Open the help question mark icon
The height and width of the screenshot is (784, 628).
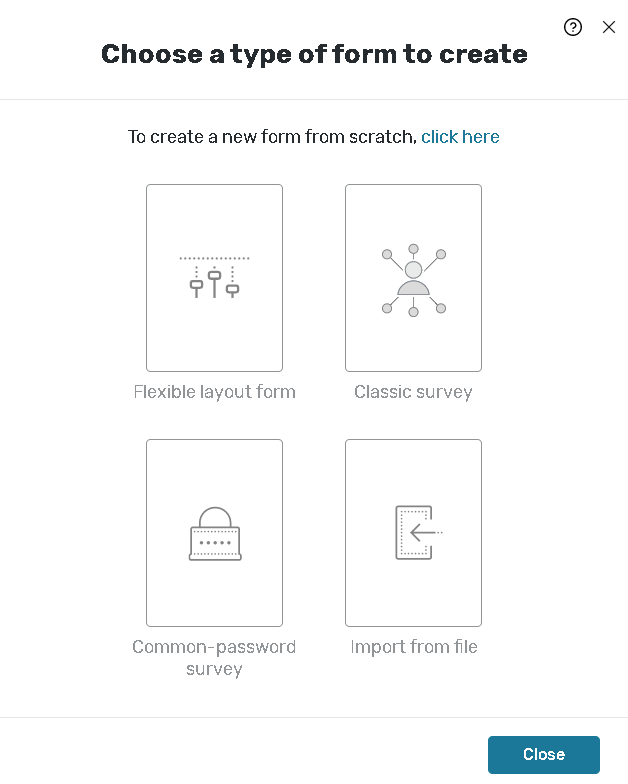point(573,27)
